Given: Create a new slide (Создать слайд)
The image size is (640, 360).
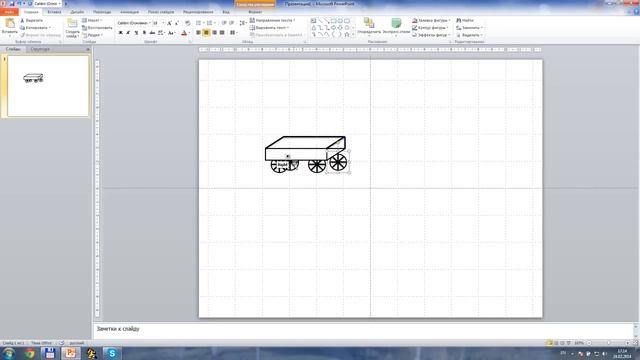Looking at the screenshot, I should [72, 29].
